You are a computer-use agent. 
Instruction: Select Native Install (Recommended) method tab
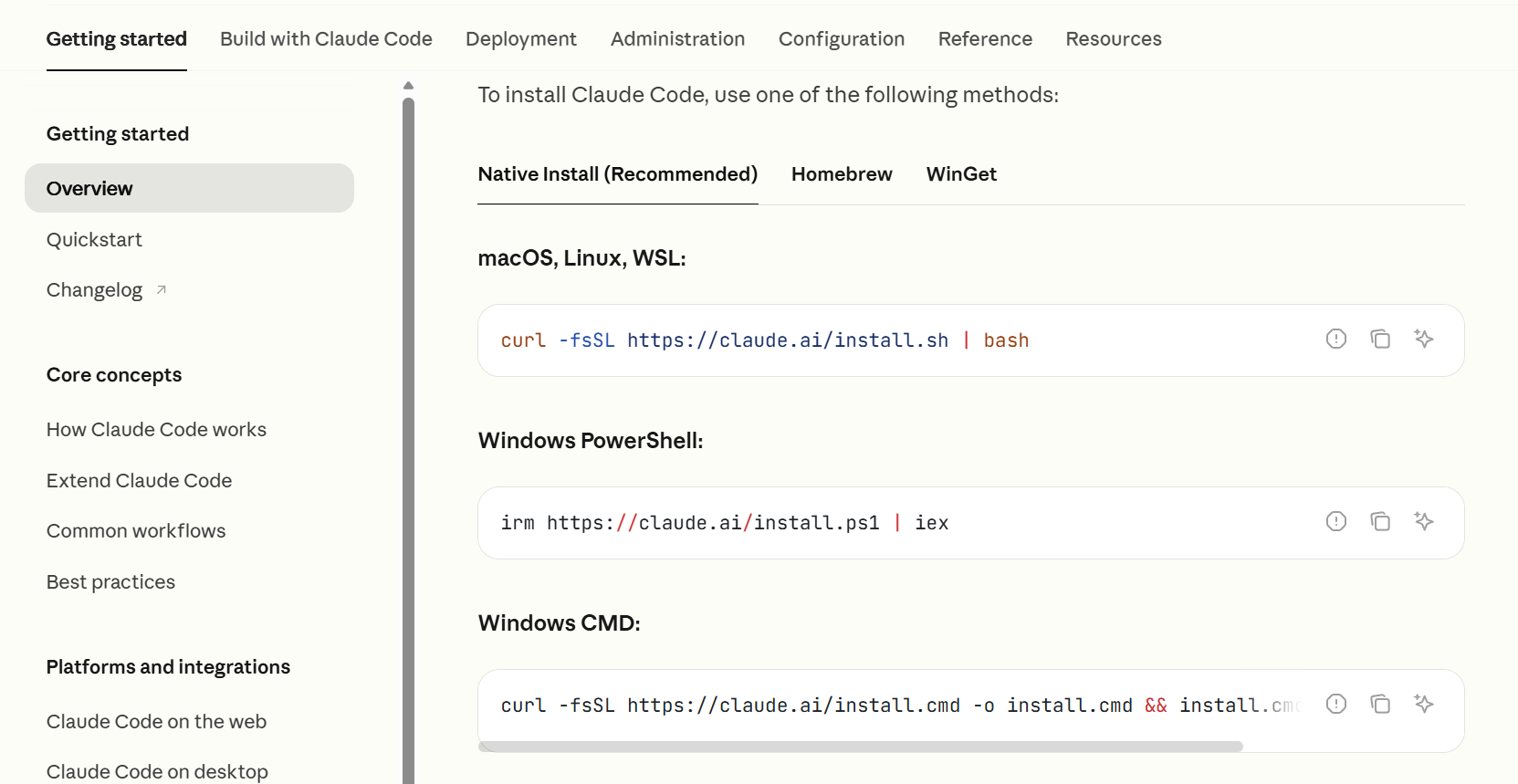(618, 174)
